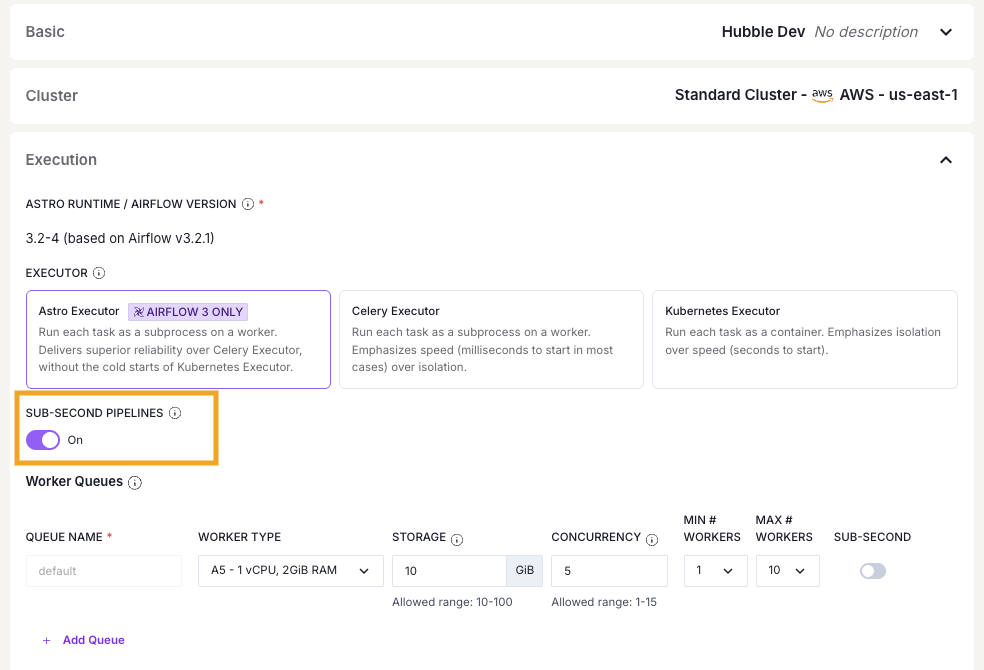Viewport: 984px width, 670px height.
Task: Click info icon next to Executor label
Action: point(99,273)
